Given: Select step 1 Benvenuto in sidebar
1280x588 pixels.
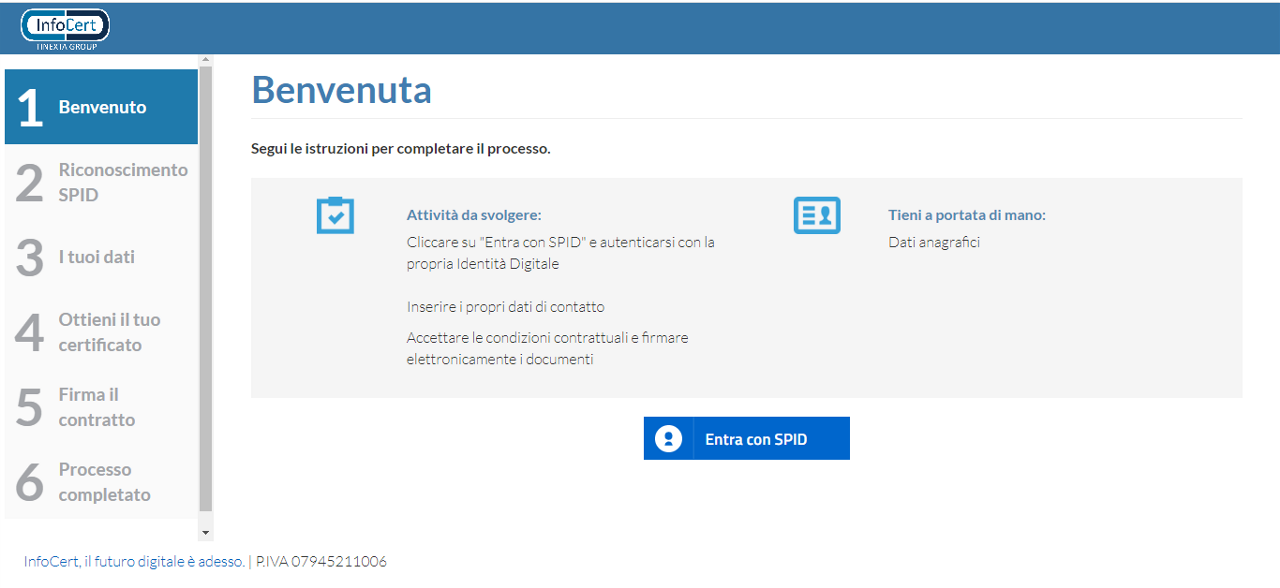Looking at the screenshot, I should point(101,107).
